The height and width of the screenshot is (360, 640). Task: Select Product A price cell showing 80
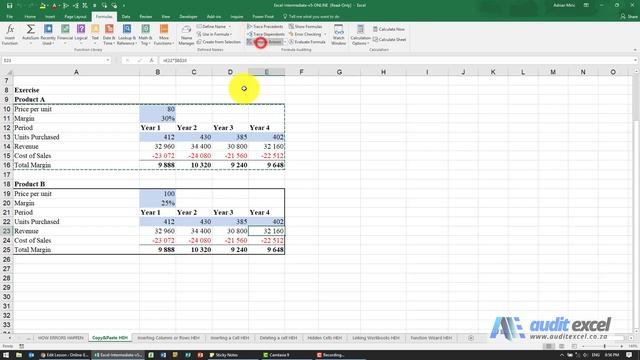click(158, 109)
